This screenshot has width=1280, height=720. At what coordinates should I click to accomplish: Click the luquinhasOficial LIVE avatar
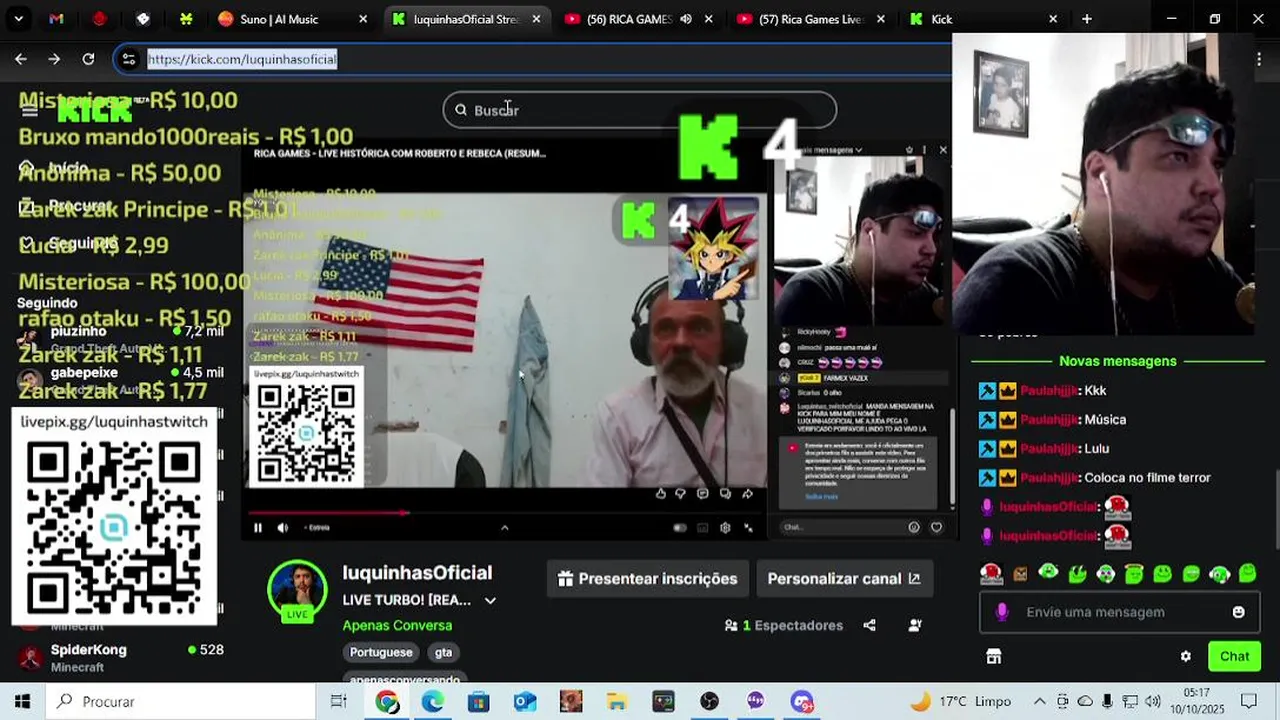coord(297,590)
